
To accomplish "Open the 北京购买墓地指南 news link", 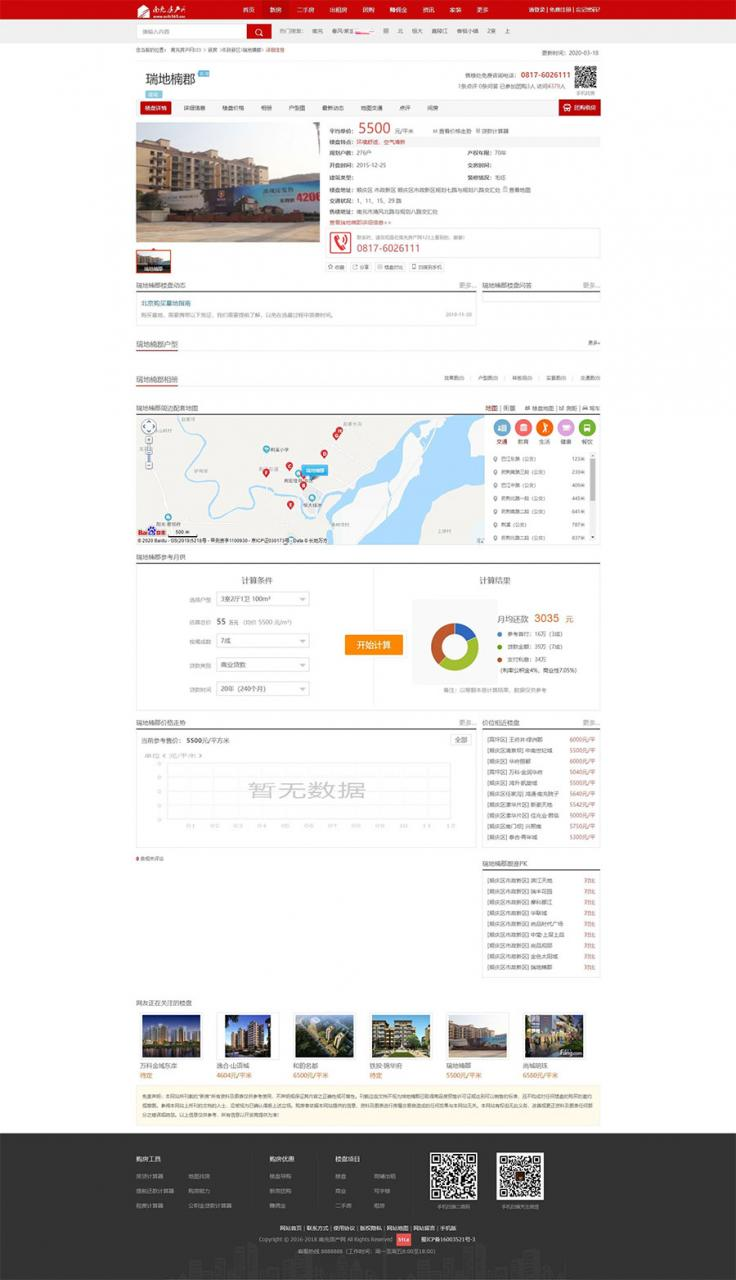I will (x=166, y=303).
